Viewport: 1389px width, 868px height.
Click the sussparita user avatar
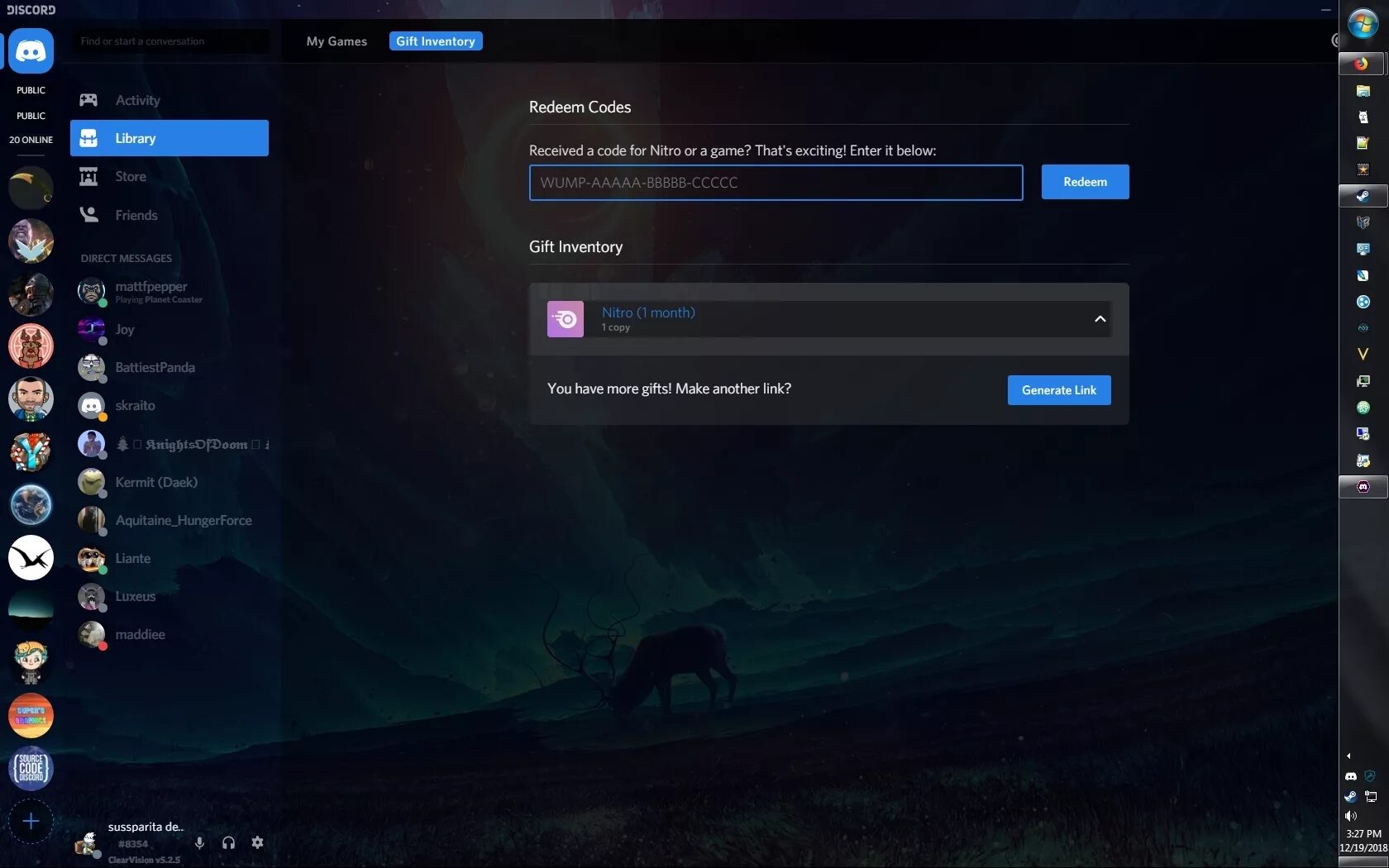click(x=87, y=843)
